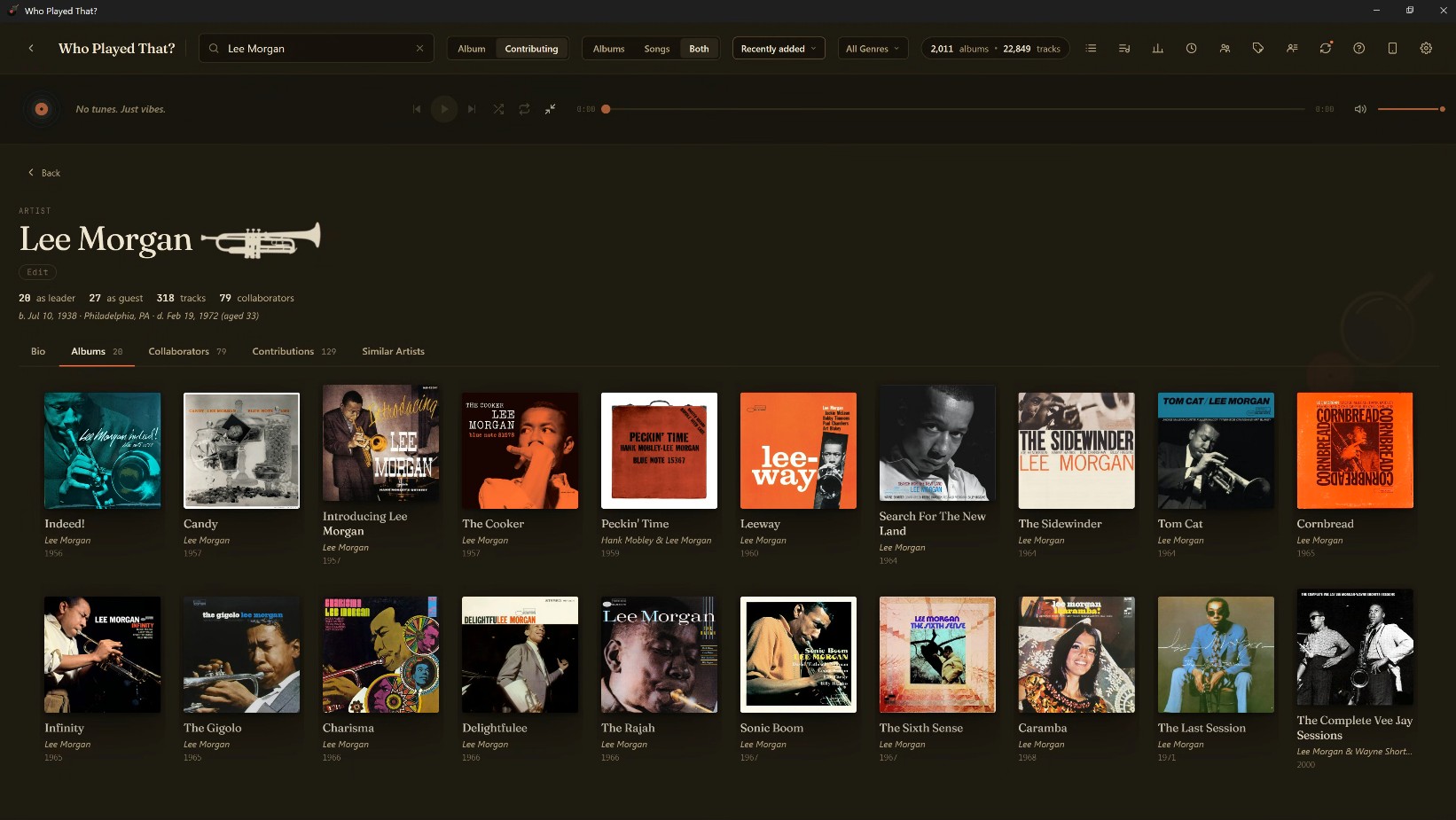Skip to the previous track

416,109
